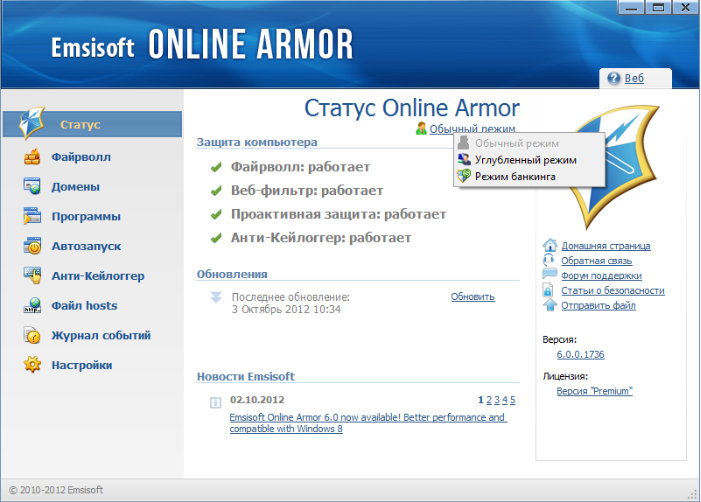Open Статьи о безопасности link

tap(613, 291)
